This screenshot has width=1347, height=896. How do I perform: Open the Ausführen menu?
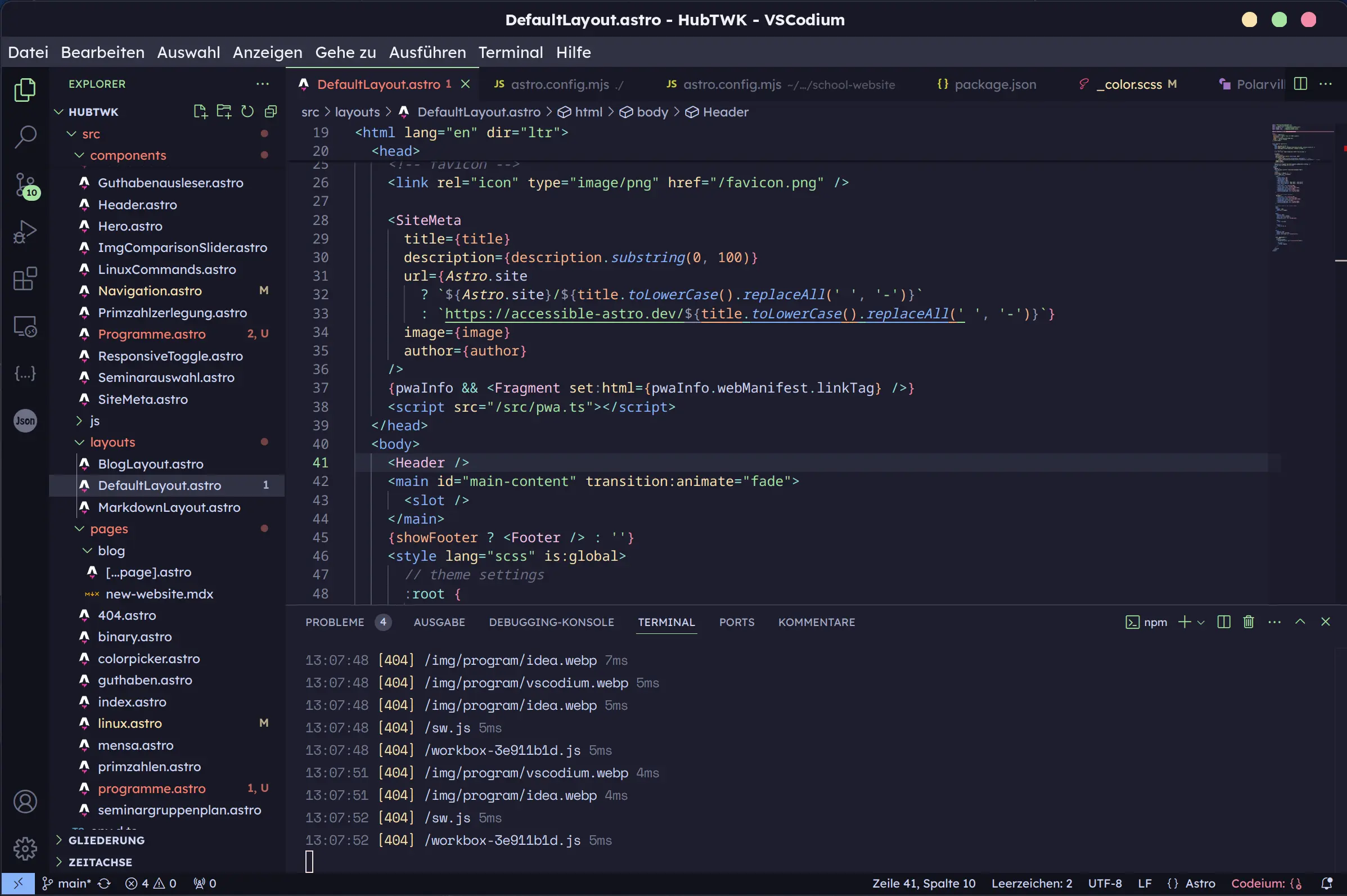[427, 52]
